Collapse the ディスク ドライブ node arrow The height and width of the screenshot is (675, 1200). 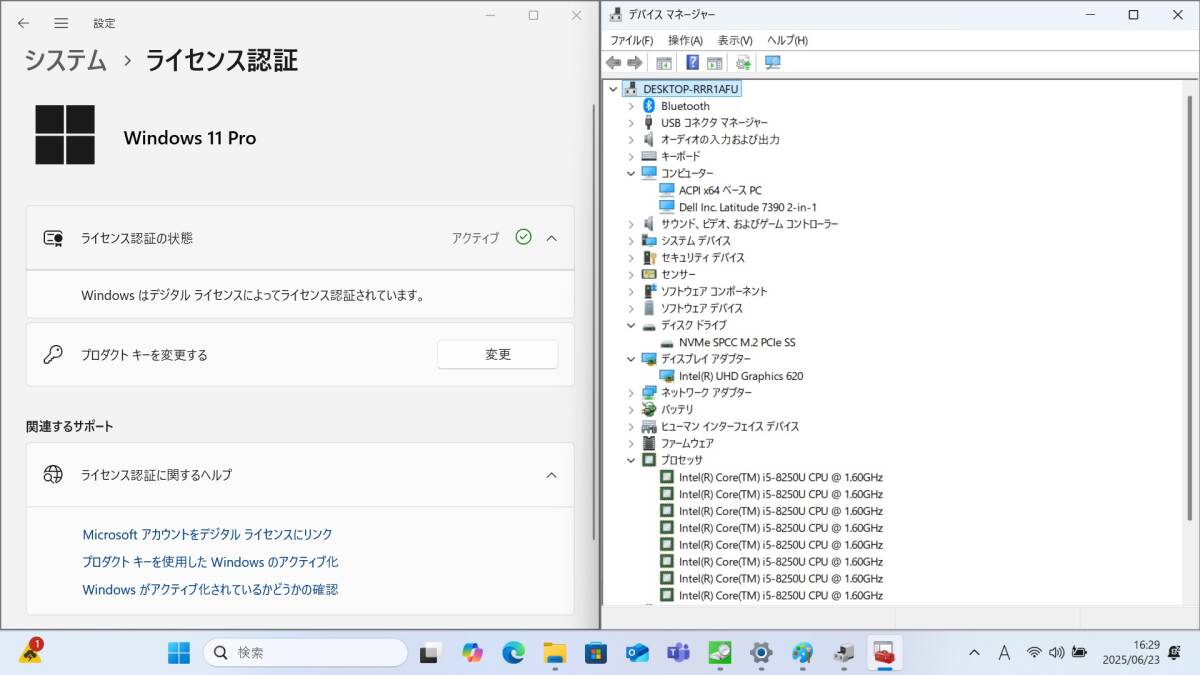coord(631,325)
